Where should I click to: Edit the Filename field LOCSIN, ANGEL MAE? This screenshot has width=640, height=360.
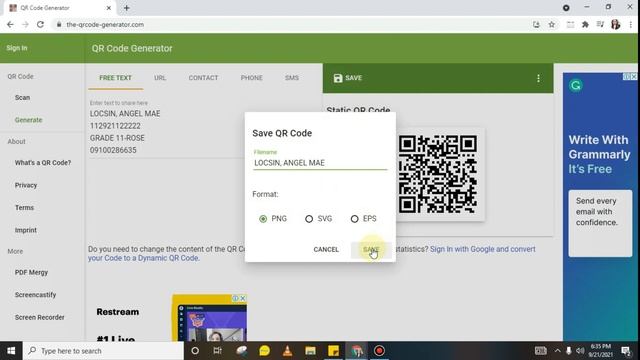tap(320, 163)
